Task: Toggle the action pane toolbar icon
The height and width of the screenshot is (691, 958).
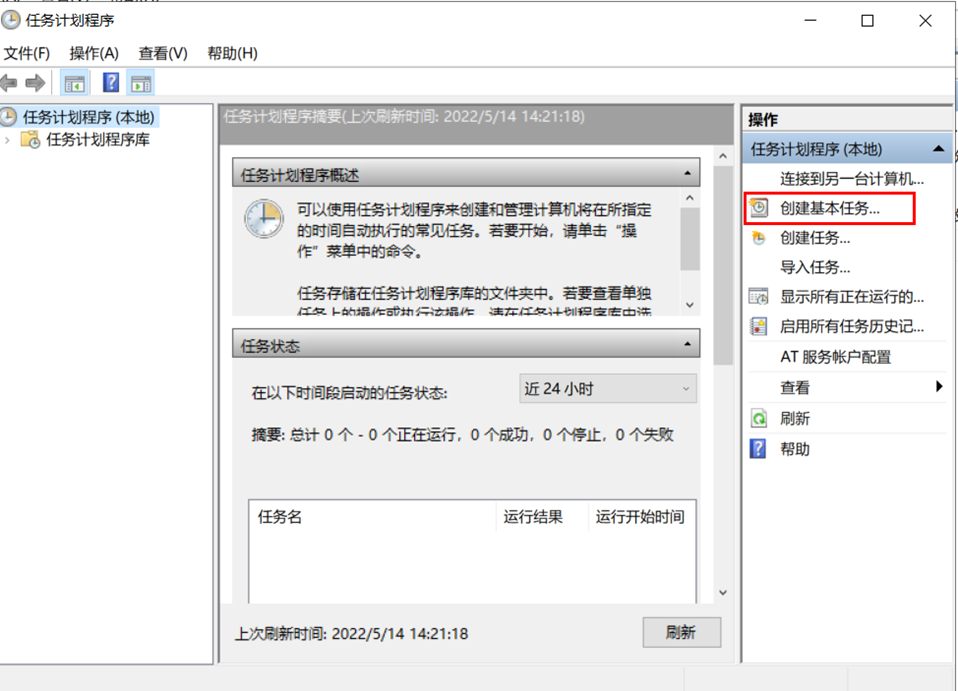Action: pyautogui.click(x=141, y=82)
